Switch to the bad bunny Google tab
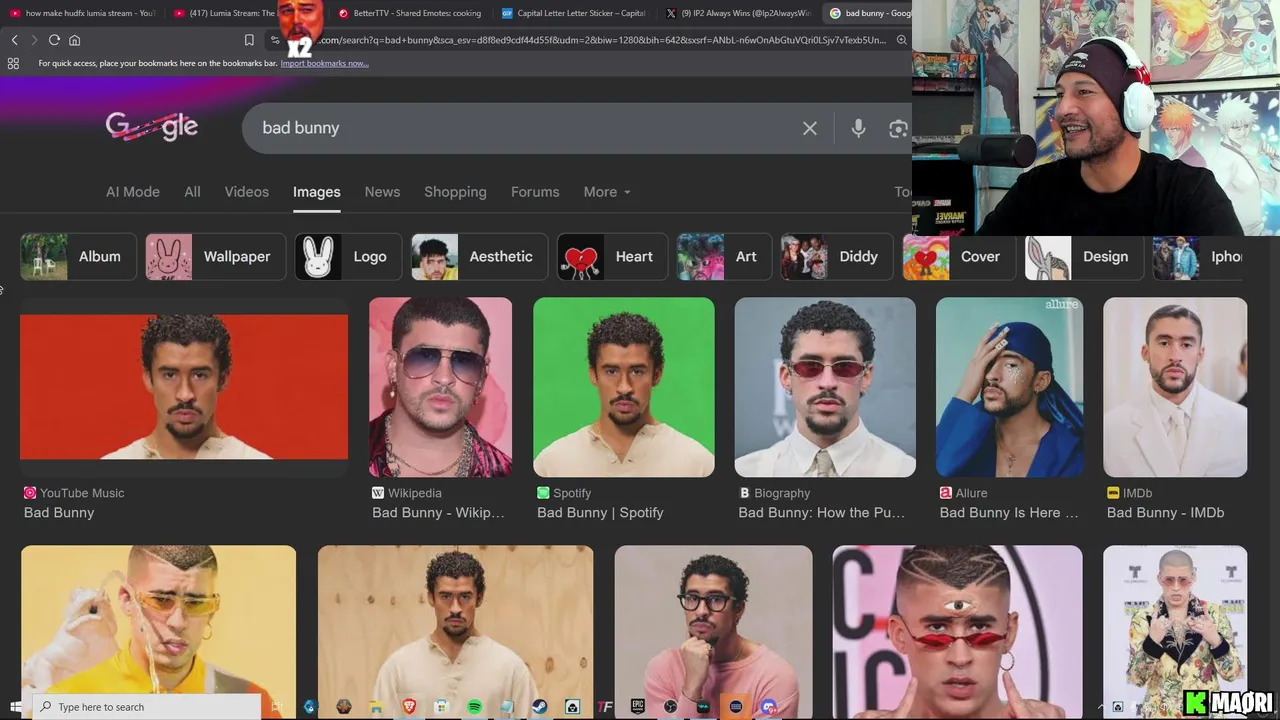Viewport: 1280px width, 720px height. click(866, 13)
